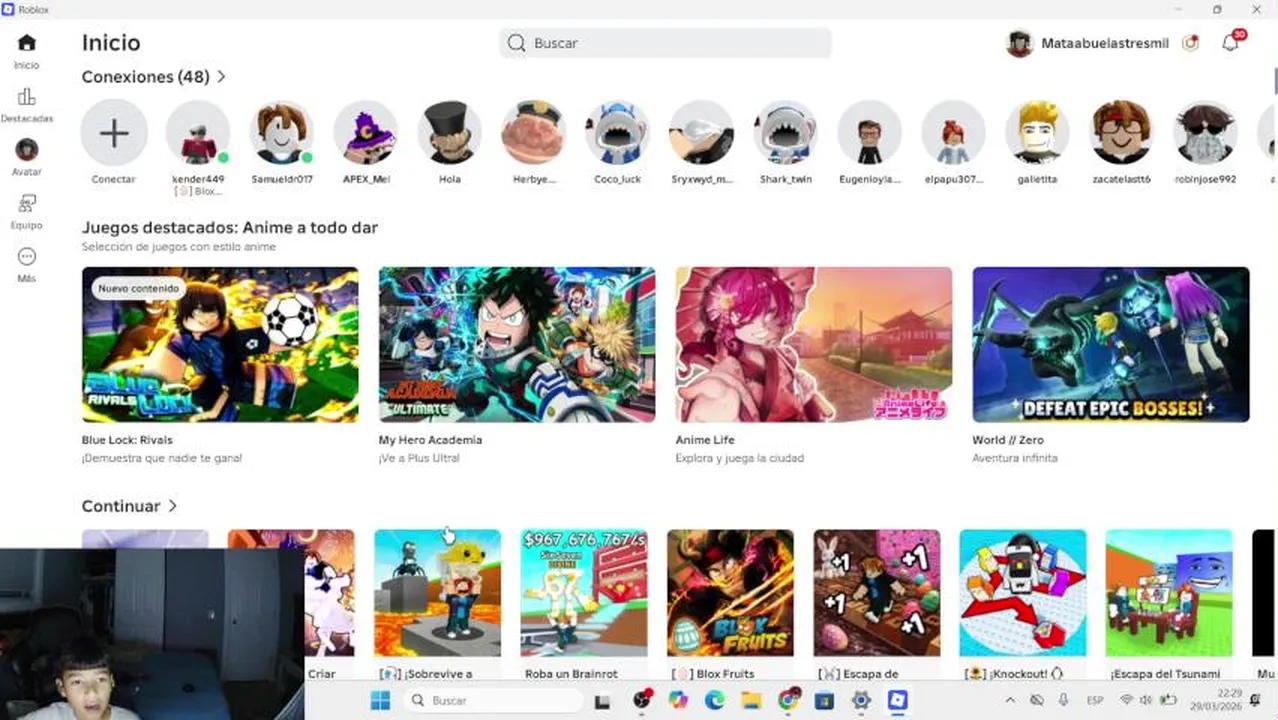1278x720 pixels.
Task: Open the notifications bell
Action: coord(1231,43)
